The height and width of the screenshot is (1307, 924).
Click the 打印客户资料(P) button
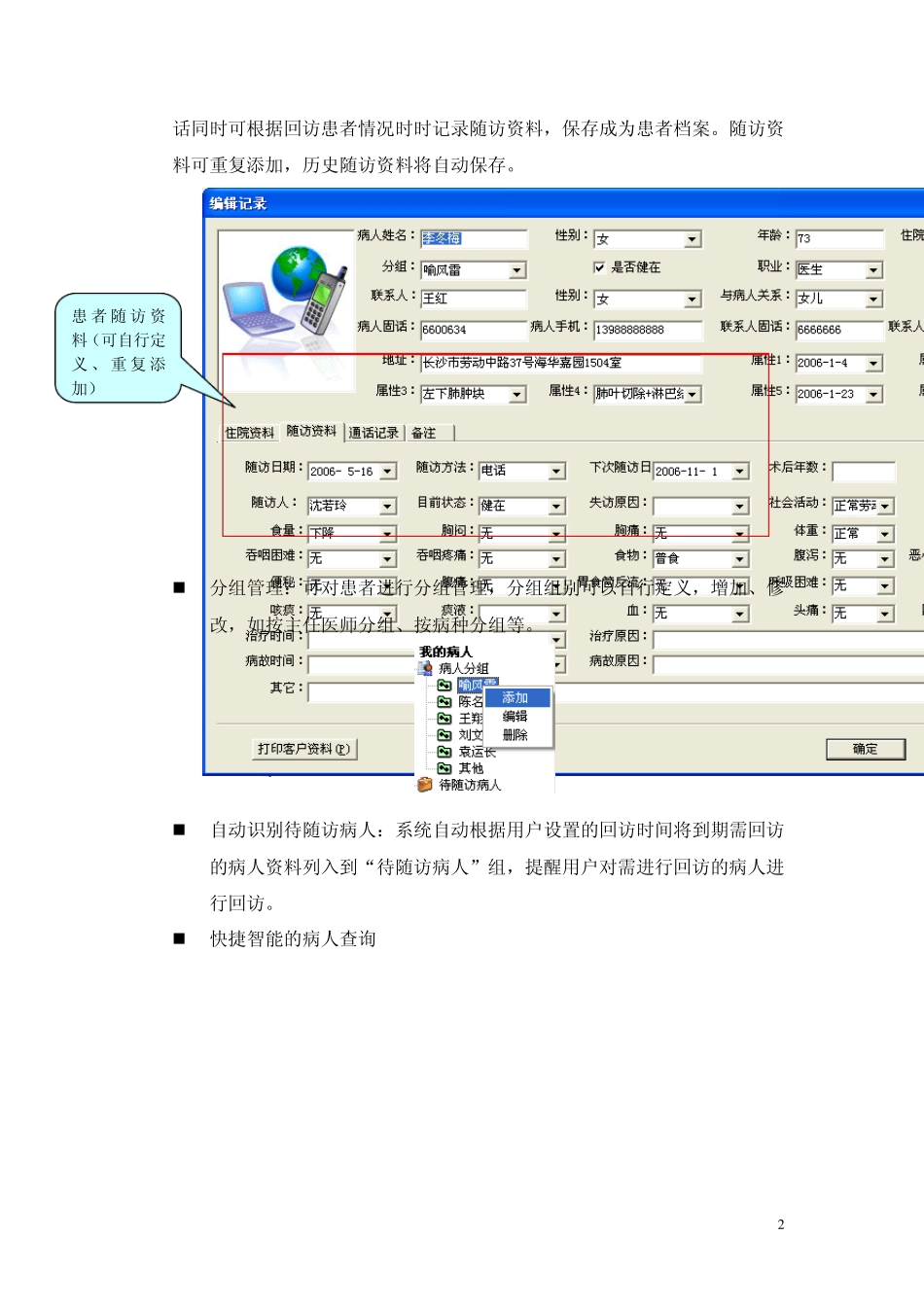pos(304,749)
